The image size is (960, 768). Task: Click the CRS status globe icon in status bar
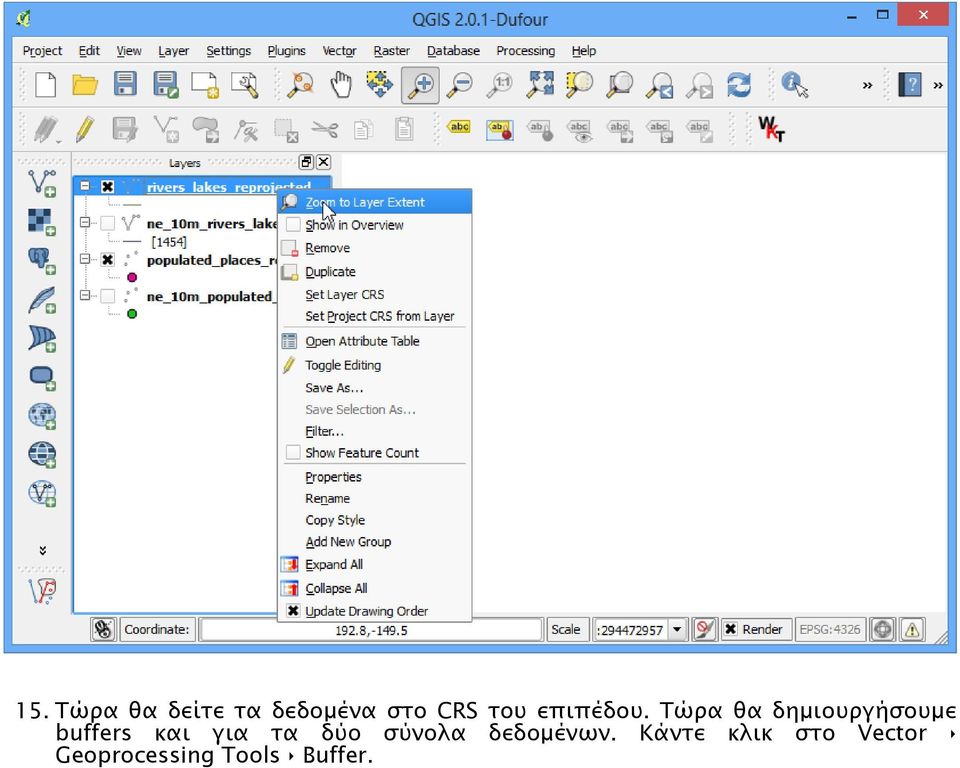882,630
